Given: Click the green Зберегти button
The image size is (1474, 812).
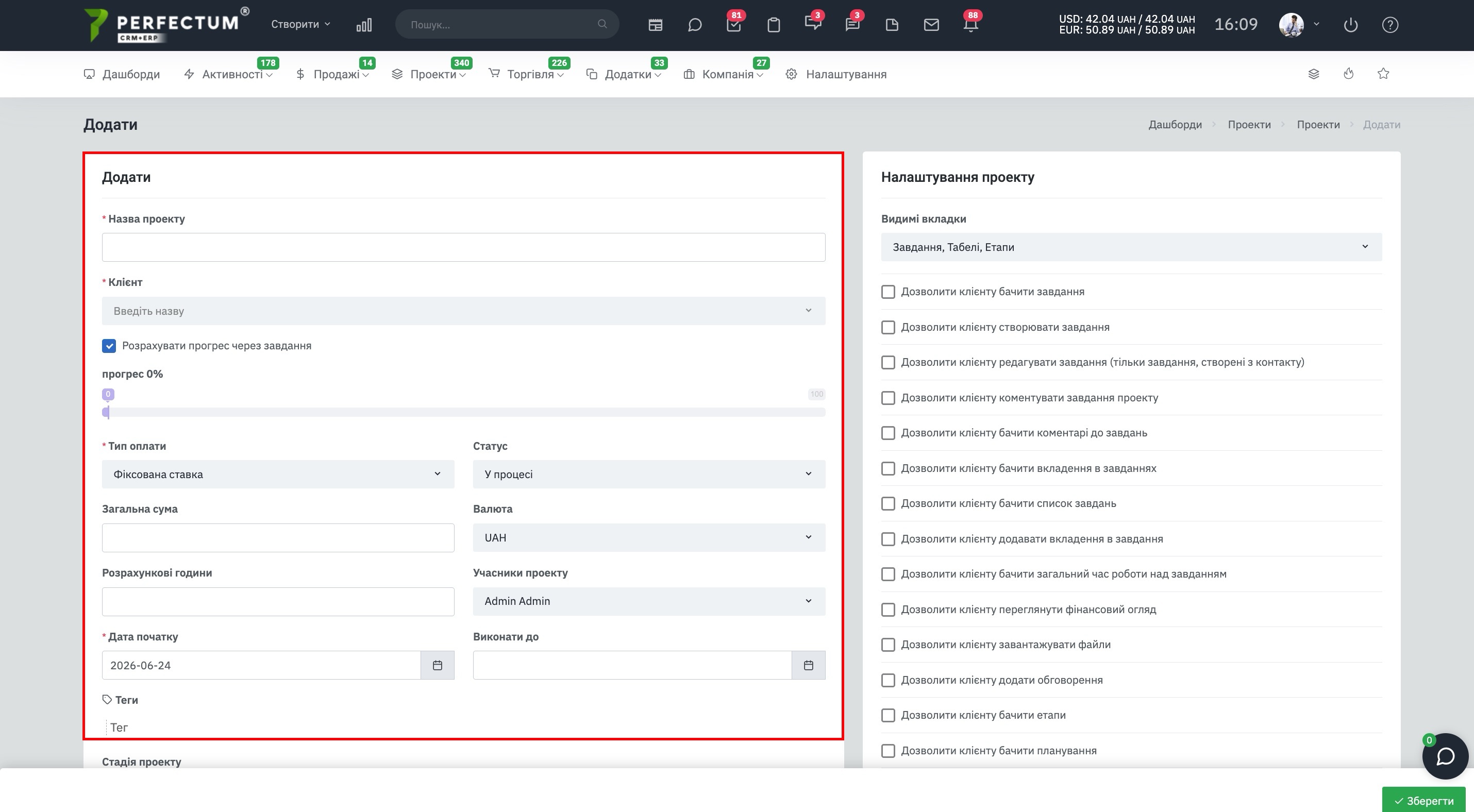Looking at the screenshot, I should [1423, 800].
